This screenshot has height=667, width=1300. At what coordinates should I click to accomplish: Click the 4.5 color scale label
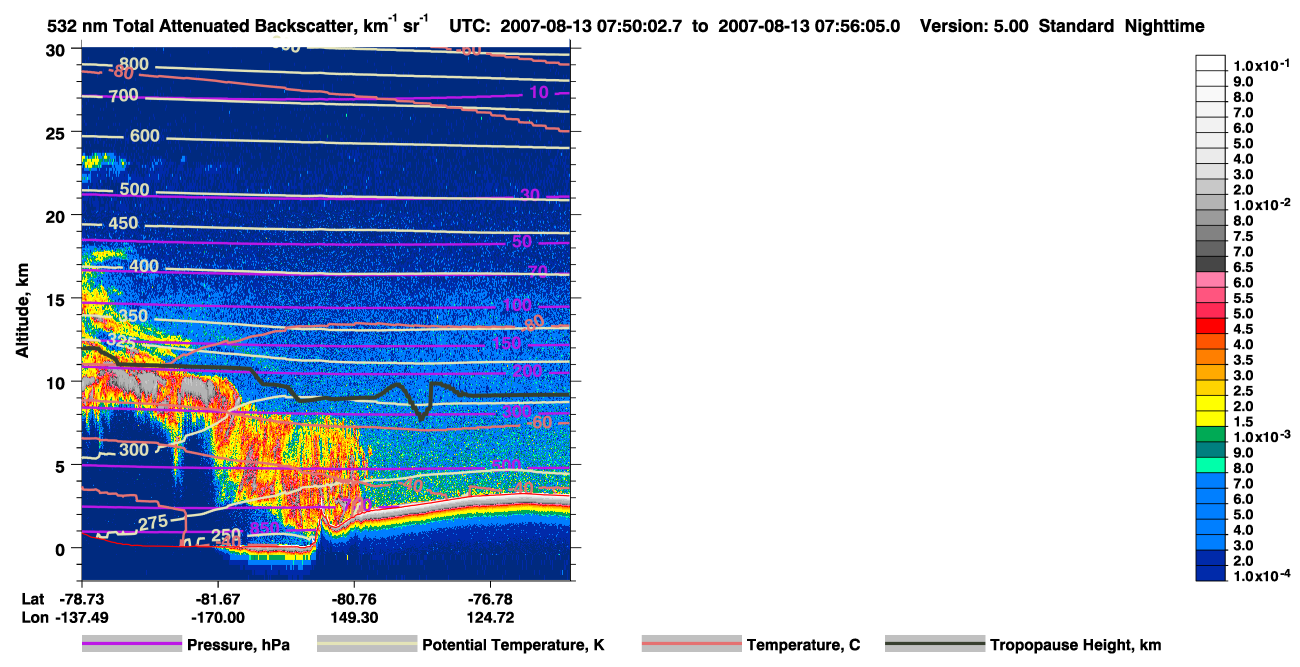point(1244,328)
